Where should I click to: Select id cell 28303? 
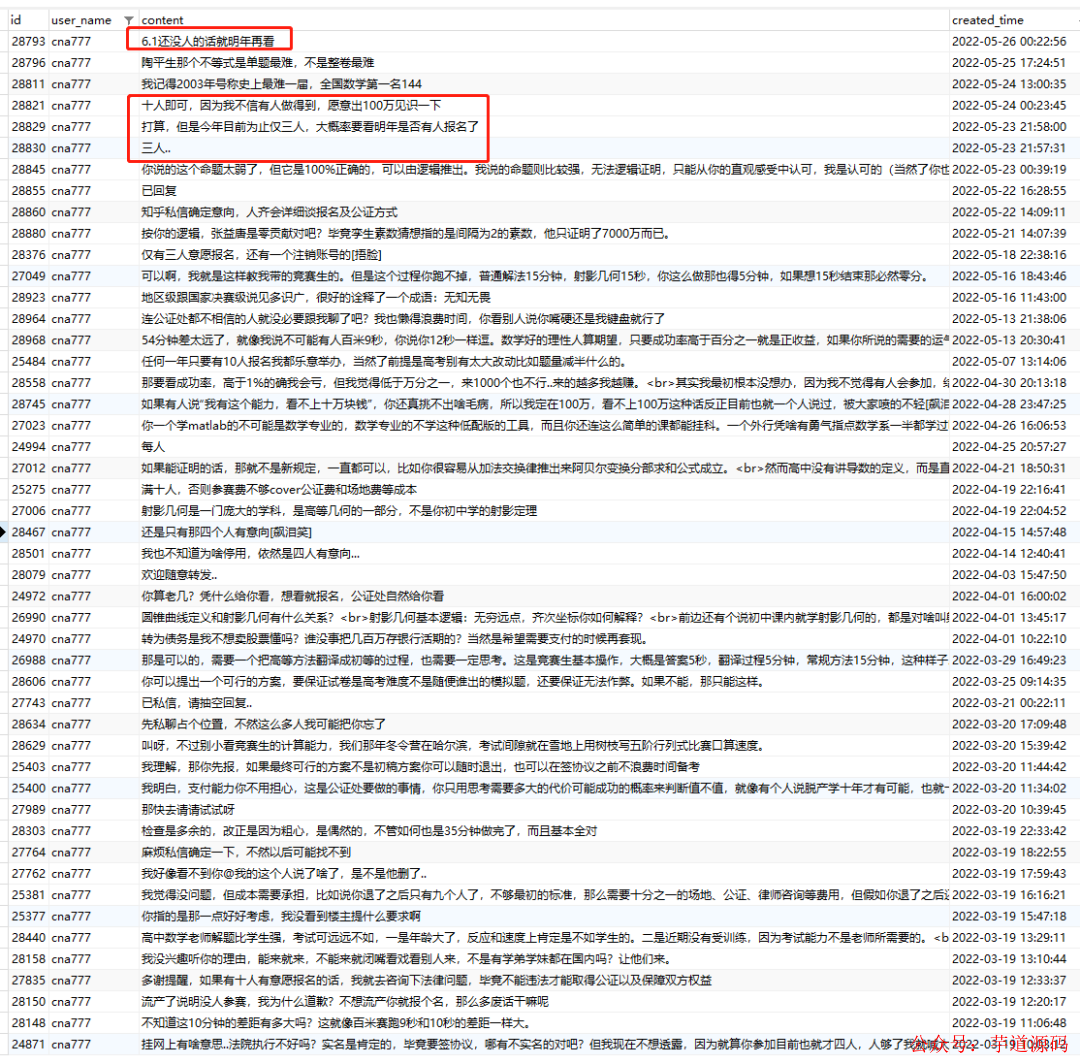tap(28, 831)
